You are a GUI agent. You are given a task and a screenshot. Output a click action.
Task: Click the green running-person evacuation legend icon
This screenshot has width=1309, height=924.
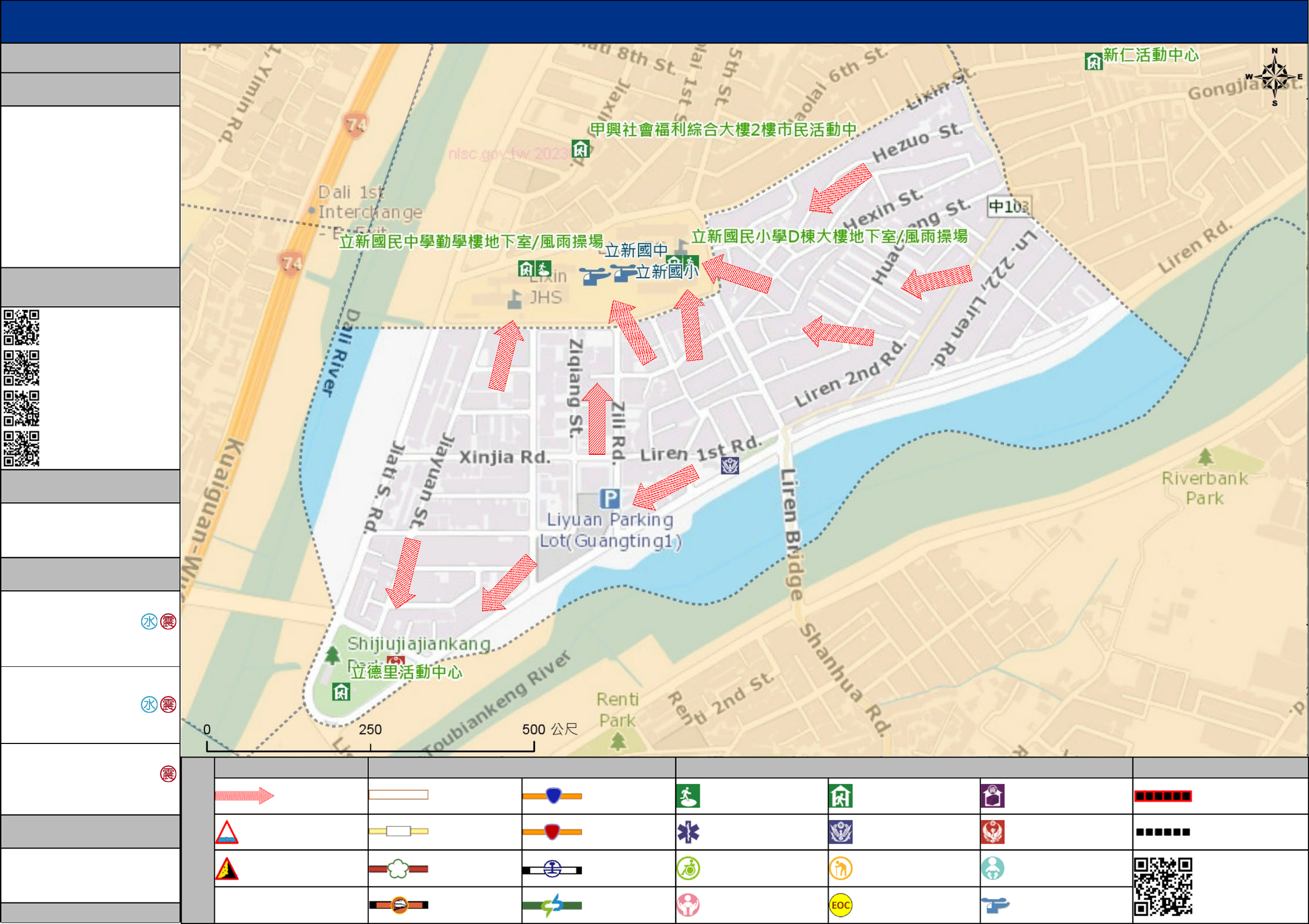688,796
